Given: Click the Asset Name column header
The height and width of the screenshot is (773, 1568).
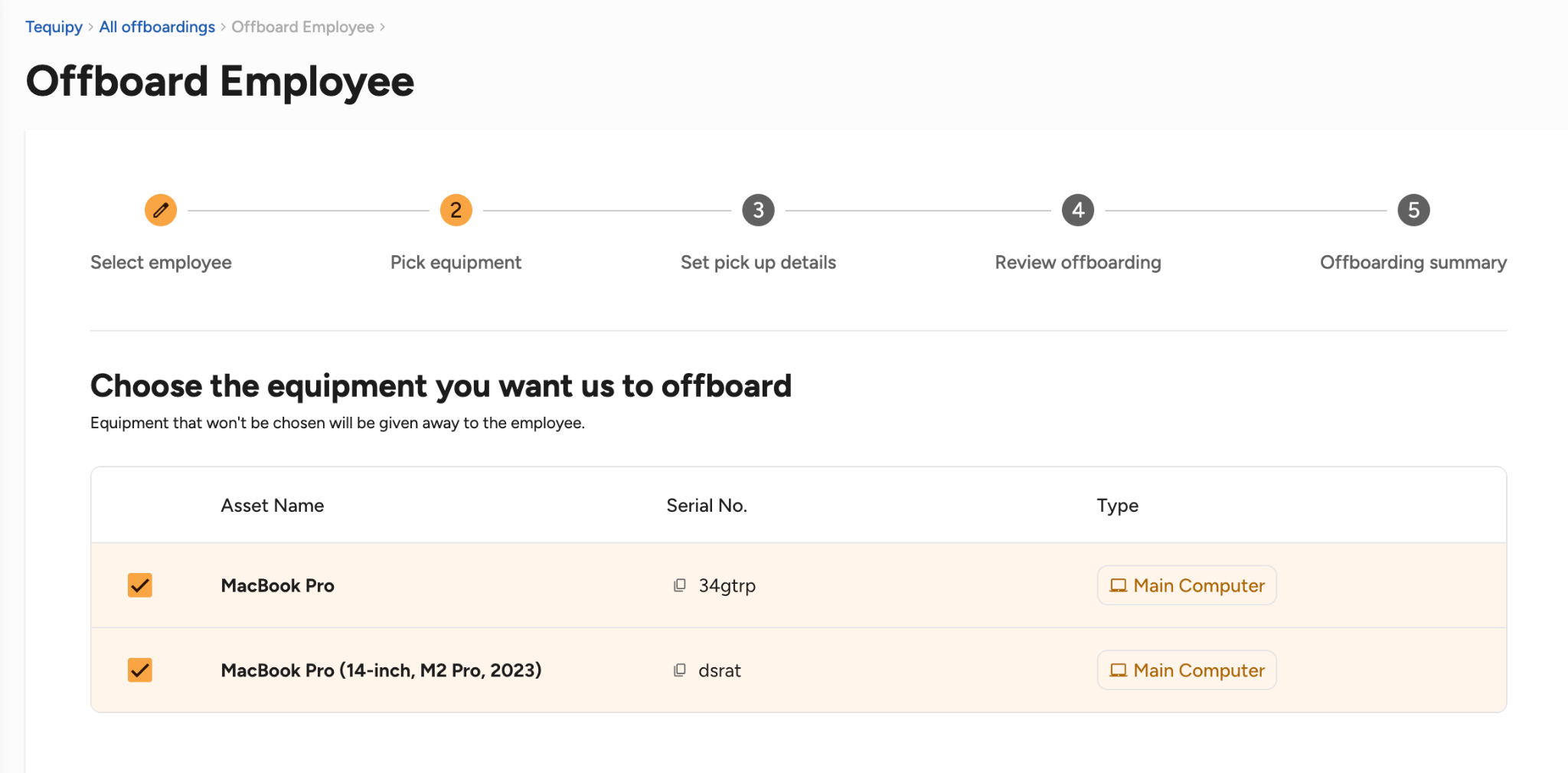Looking at the screenshot, I should (273, 506).
